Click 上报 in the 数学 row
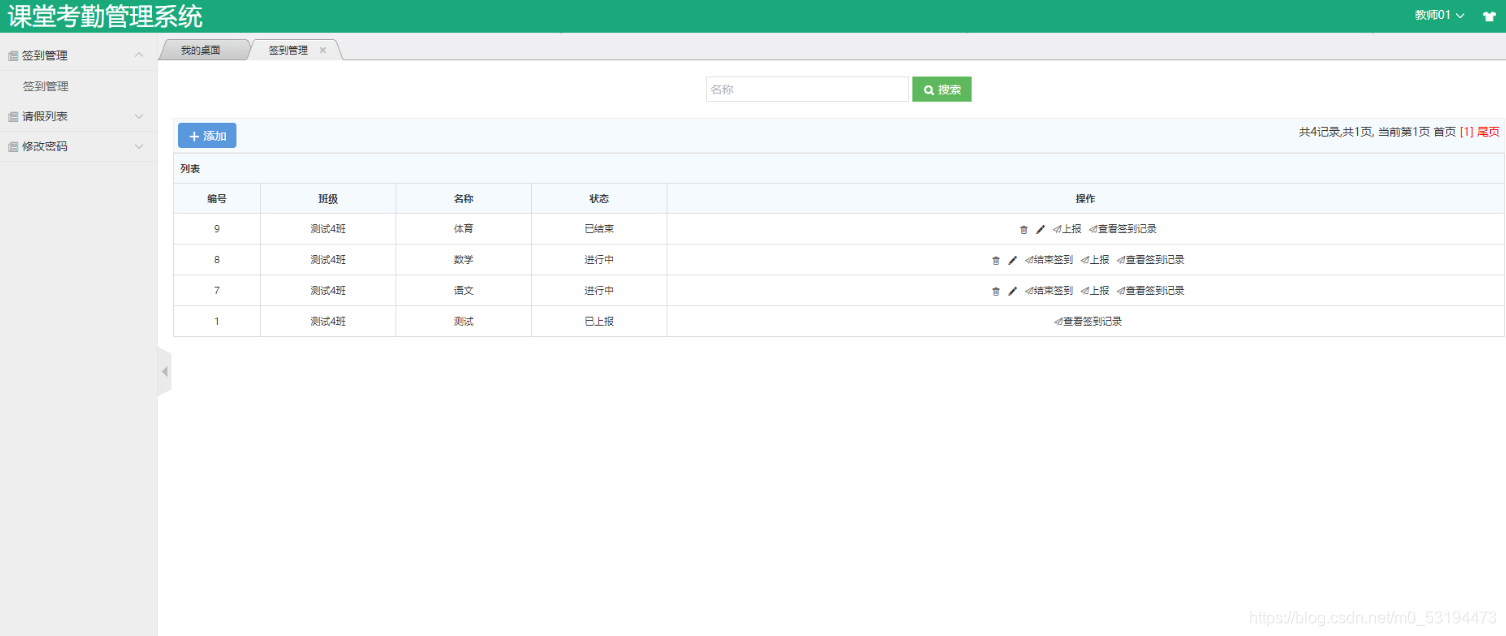This screenshot has width=1506, height=636. pos(1094,260)
